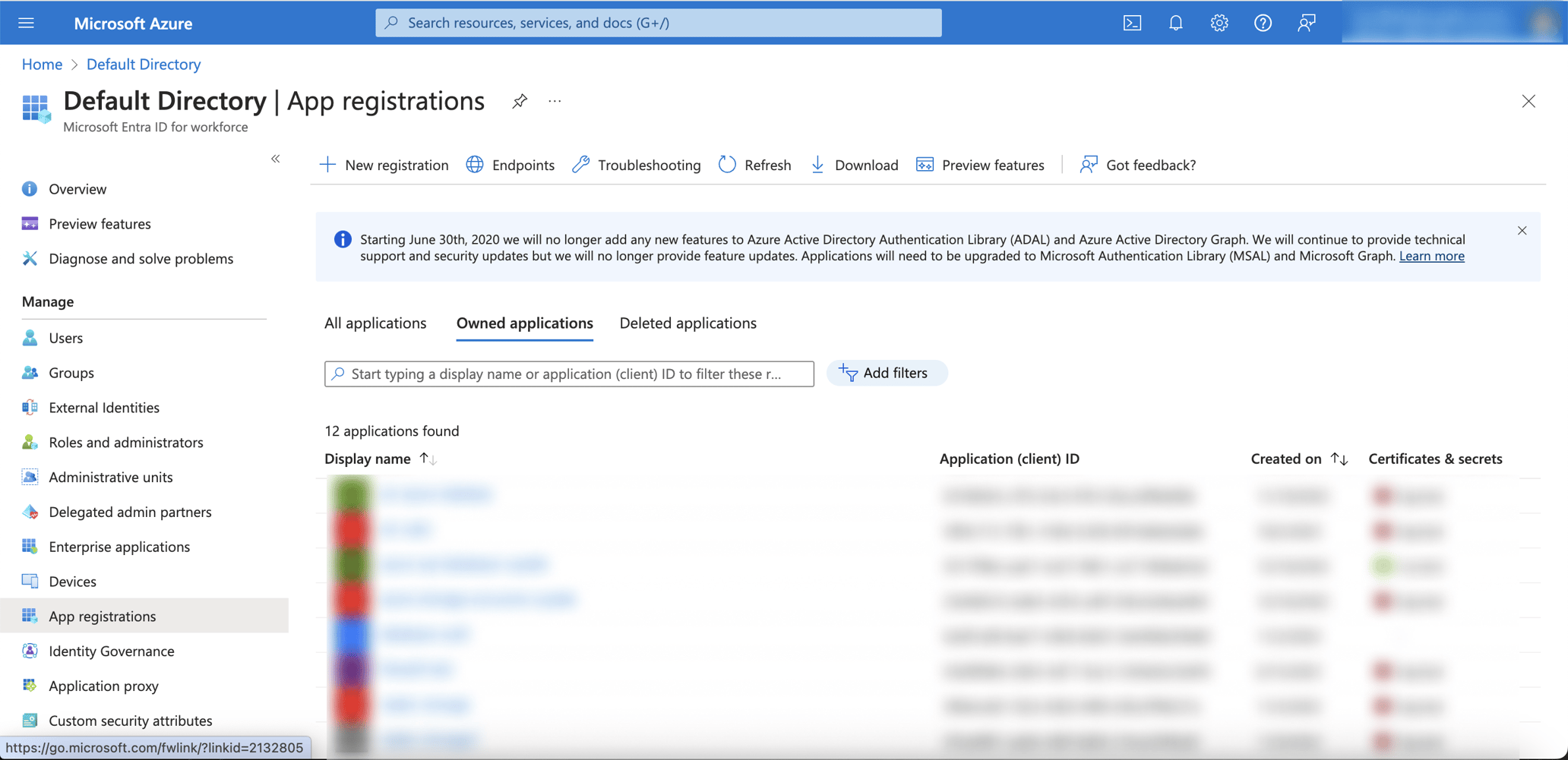
Task: Start a New registration
Action: pos(384,165)
